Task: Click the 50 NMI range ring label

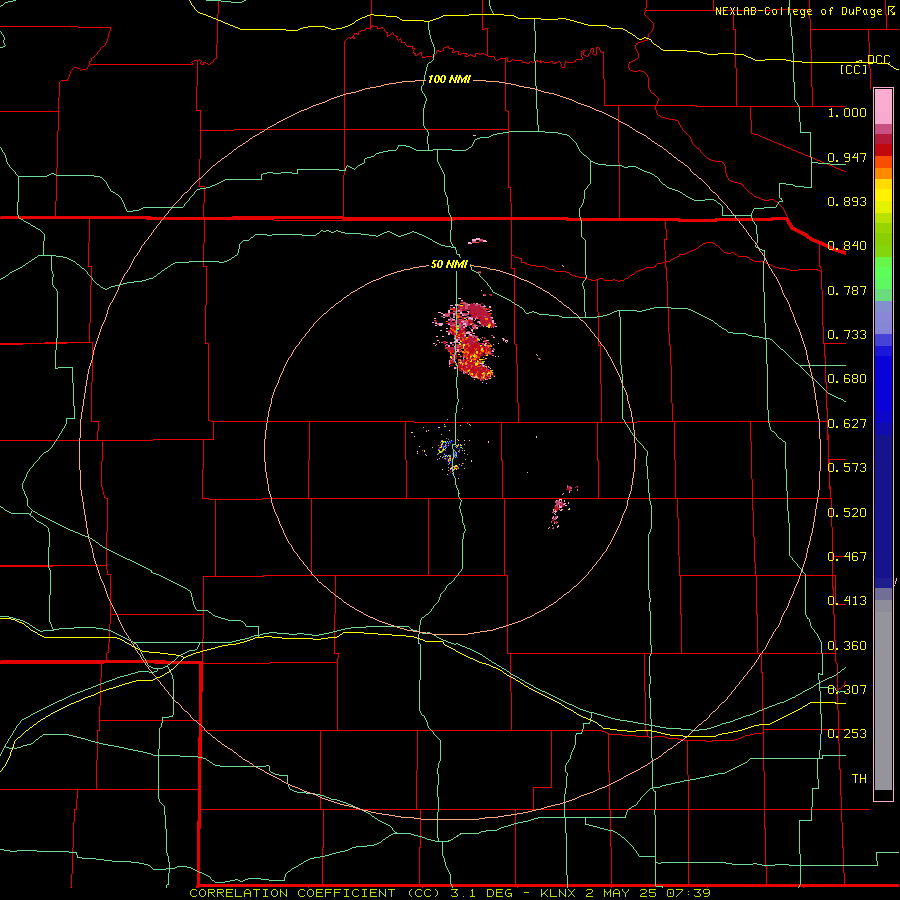Action: [449, 264]
